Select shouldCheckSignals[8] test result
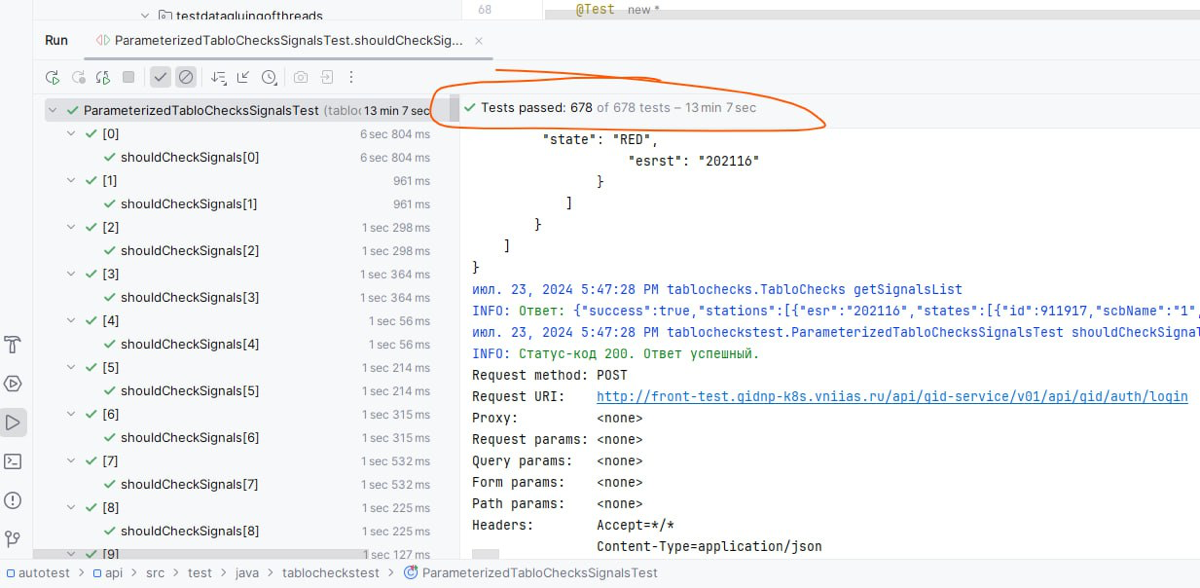 point(190,531)
